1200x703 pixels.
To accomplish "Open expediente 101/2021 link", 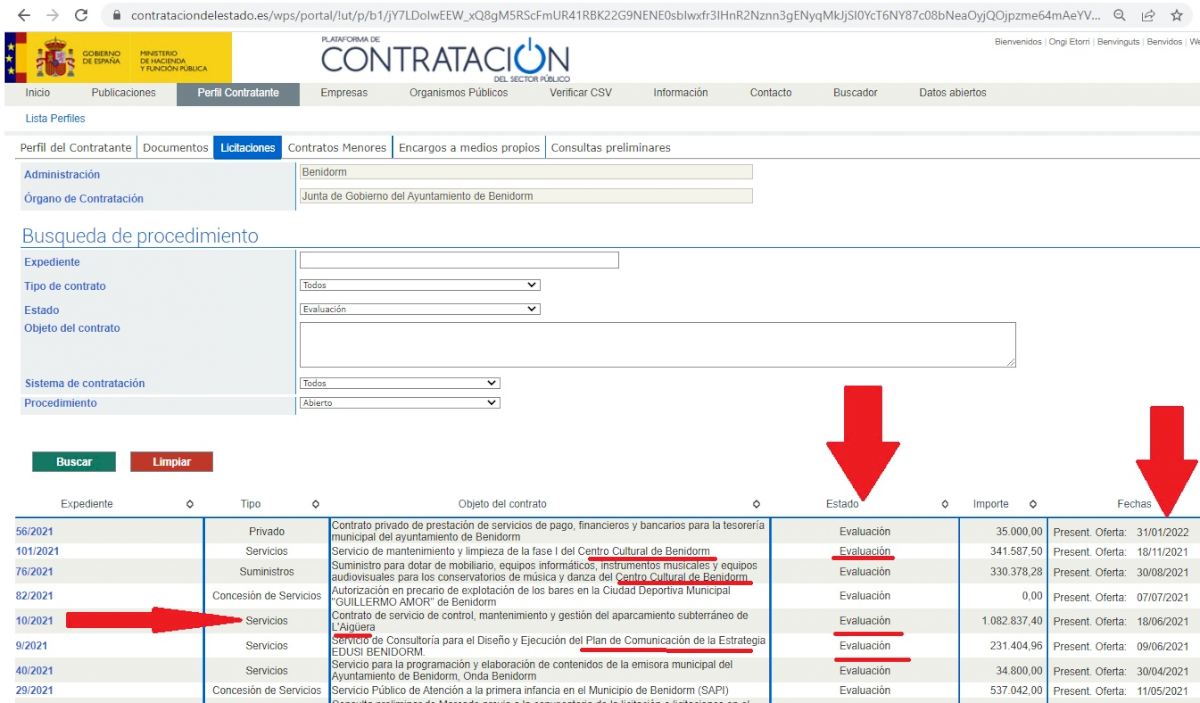I will [x=37, y=551].
